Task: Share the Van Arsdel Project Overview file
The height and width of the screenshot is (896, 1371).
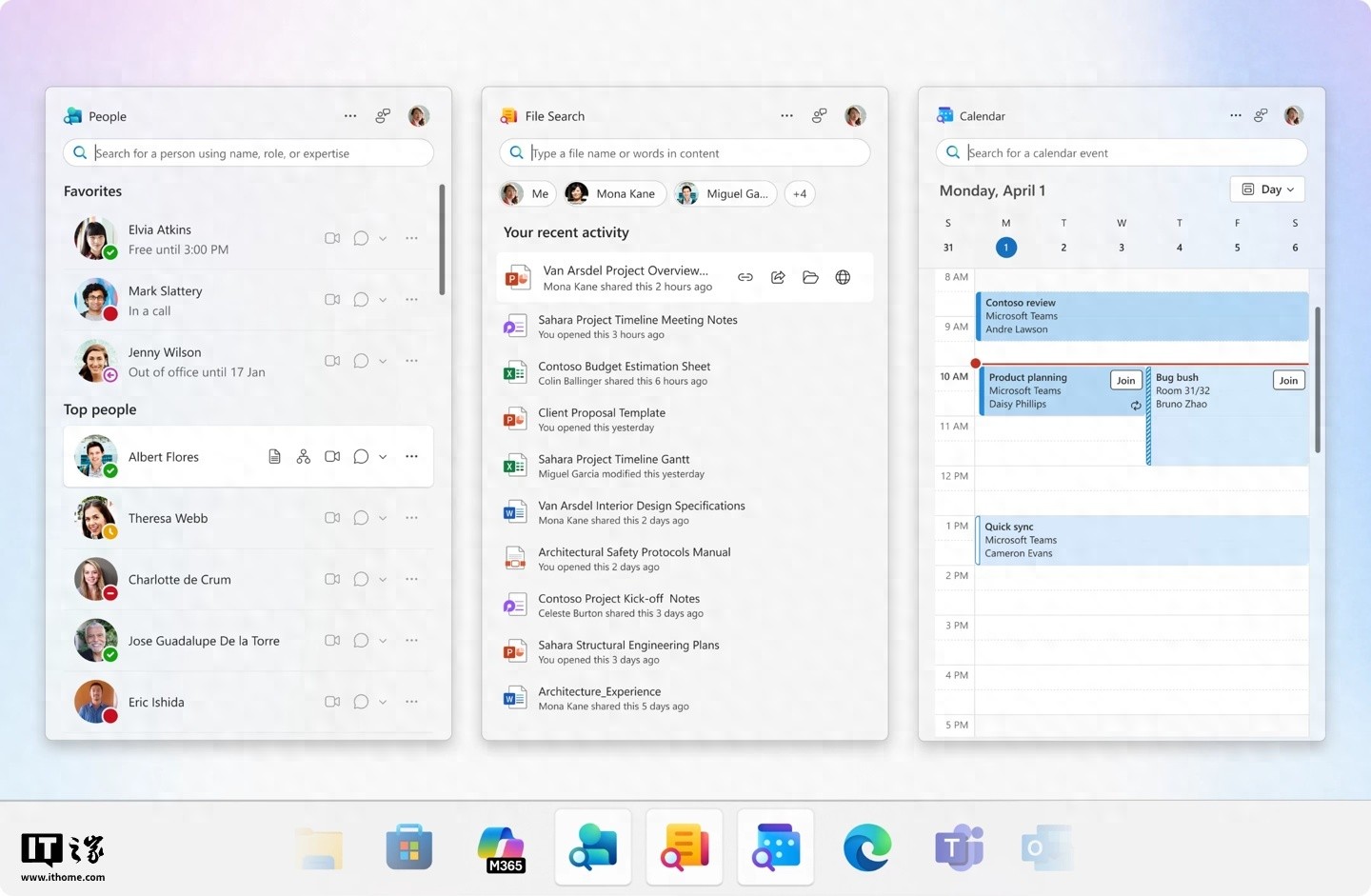Action: pos(778,277)
